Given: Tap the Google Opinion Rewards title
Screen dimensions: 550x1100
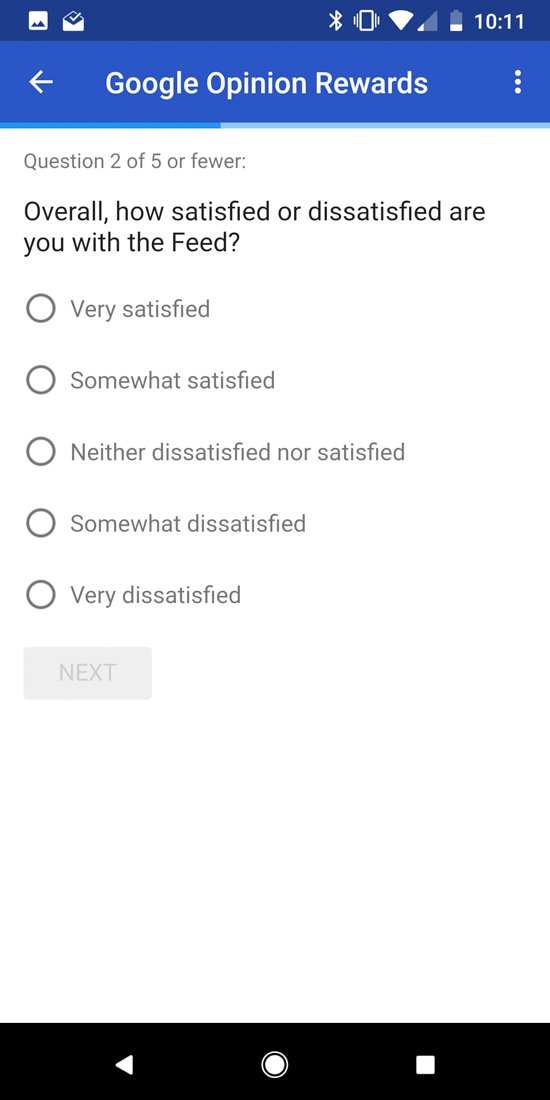Looking at the screenshot, I should [x=267, y=83].
